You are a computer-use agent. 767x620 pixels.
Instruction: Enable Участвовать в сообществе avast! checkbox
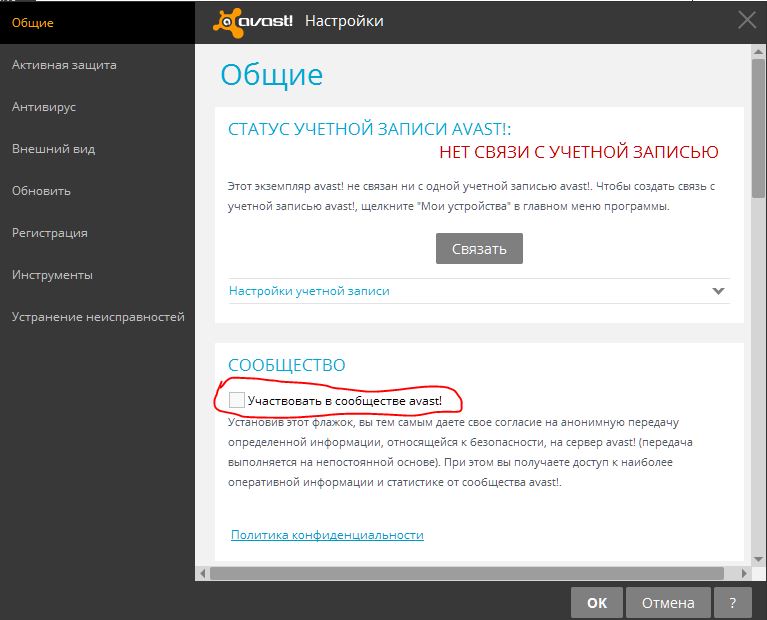(237, 400)
